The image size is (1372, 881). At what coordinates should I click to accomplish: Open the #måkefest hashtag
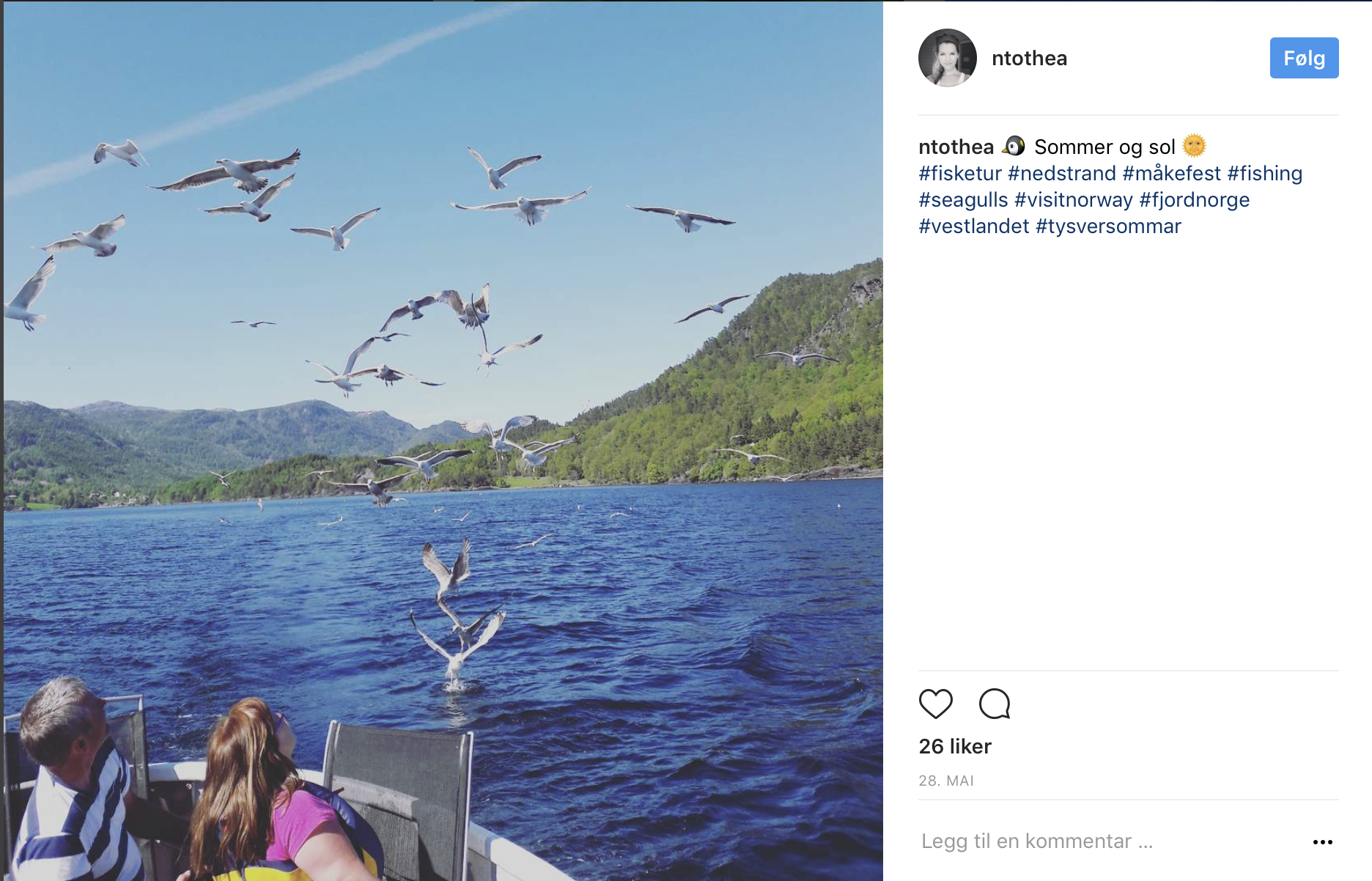coord(1171,174)
